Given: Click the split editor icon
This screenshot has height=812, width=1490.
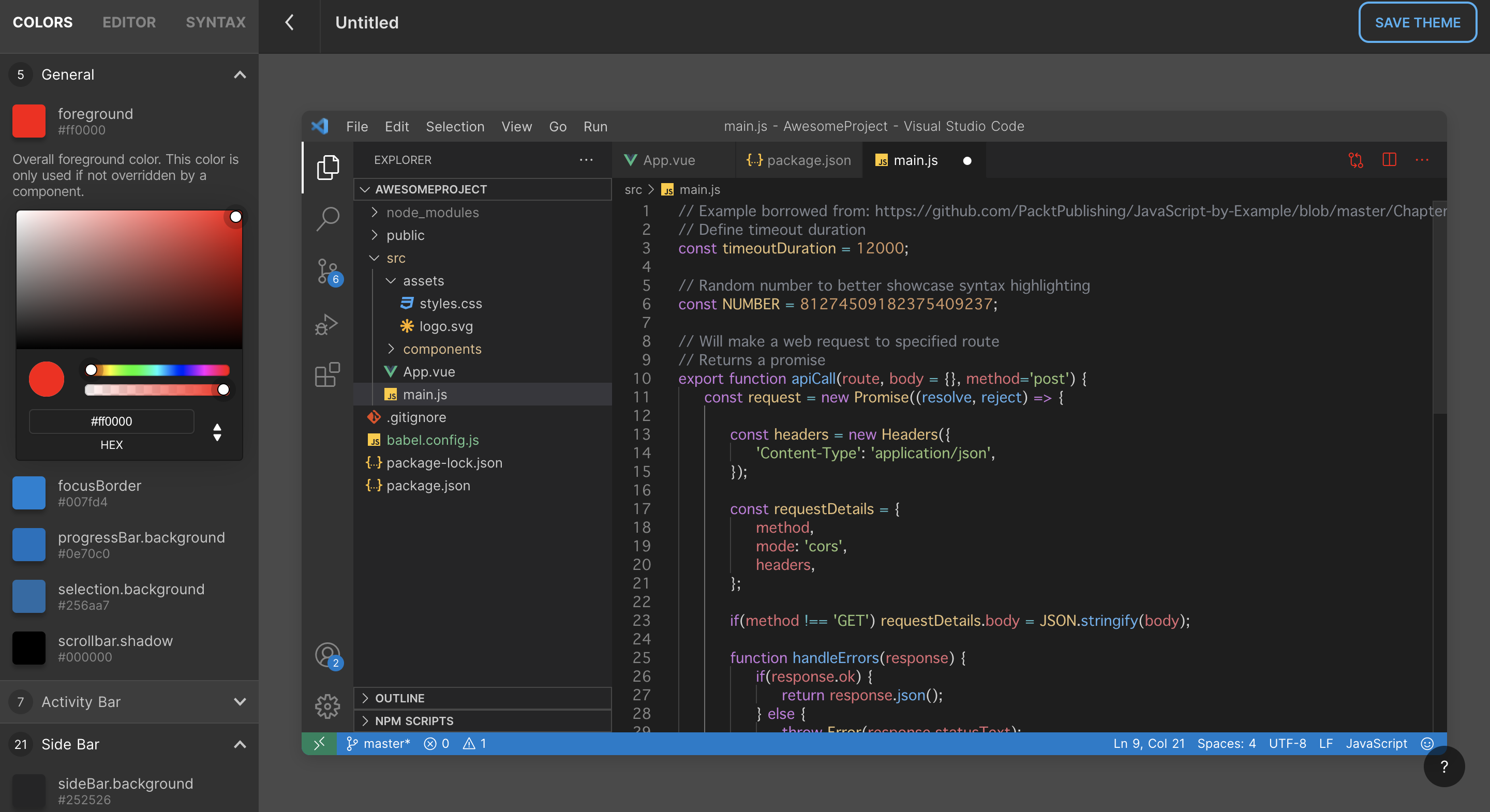Looking at the screenshot, I should 1389,160.
